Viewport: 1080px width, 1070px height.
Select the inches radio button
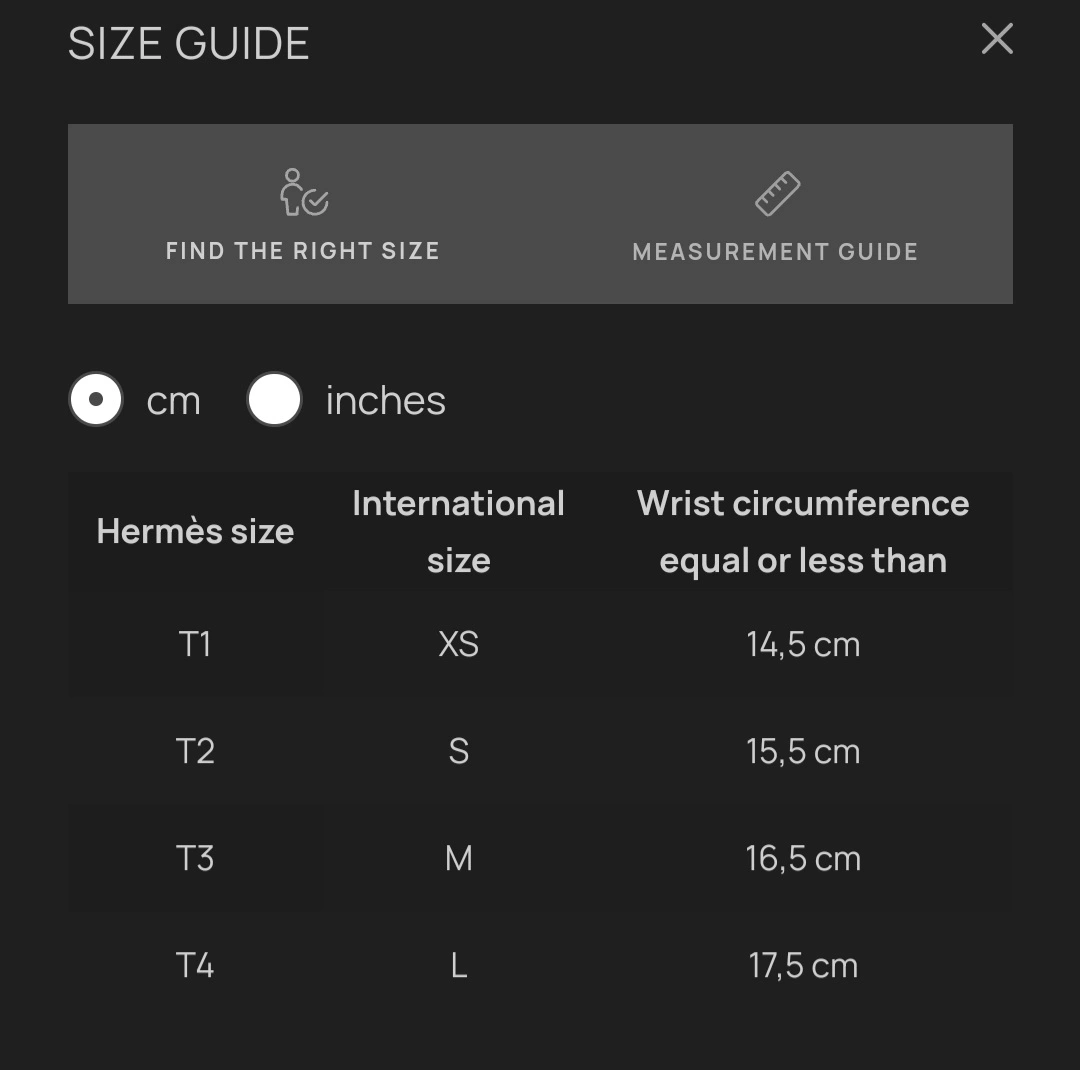click(275, 400)
